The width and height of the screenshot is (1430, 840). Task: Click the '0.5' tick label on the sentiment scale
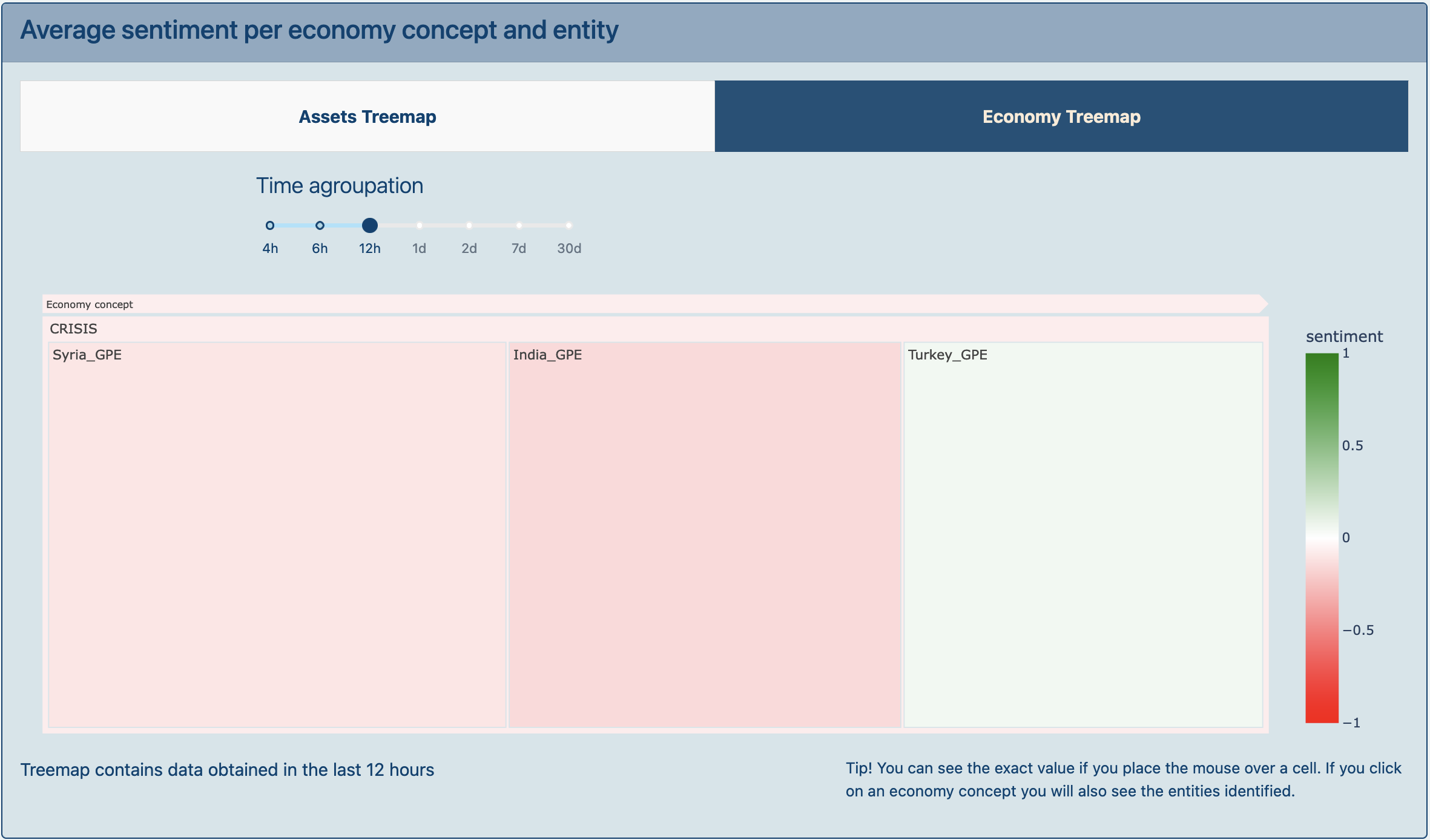(x=1353, y=446)
